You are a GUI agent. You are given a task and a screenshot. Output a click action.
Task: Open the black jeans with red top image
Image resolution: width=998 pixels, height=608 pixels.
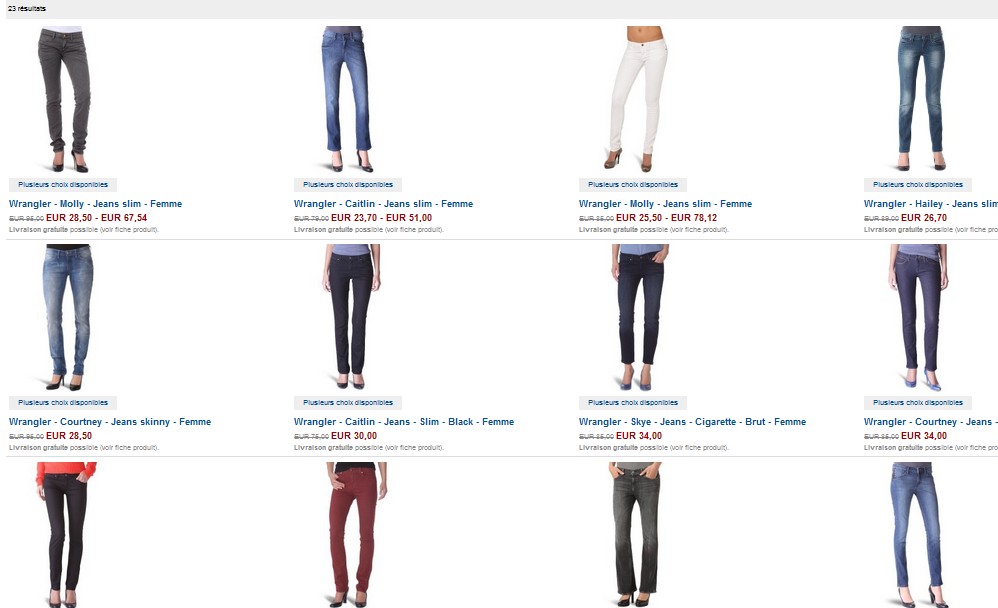point(65,535)
